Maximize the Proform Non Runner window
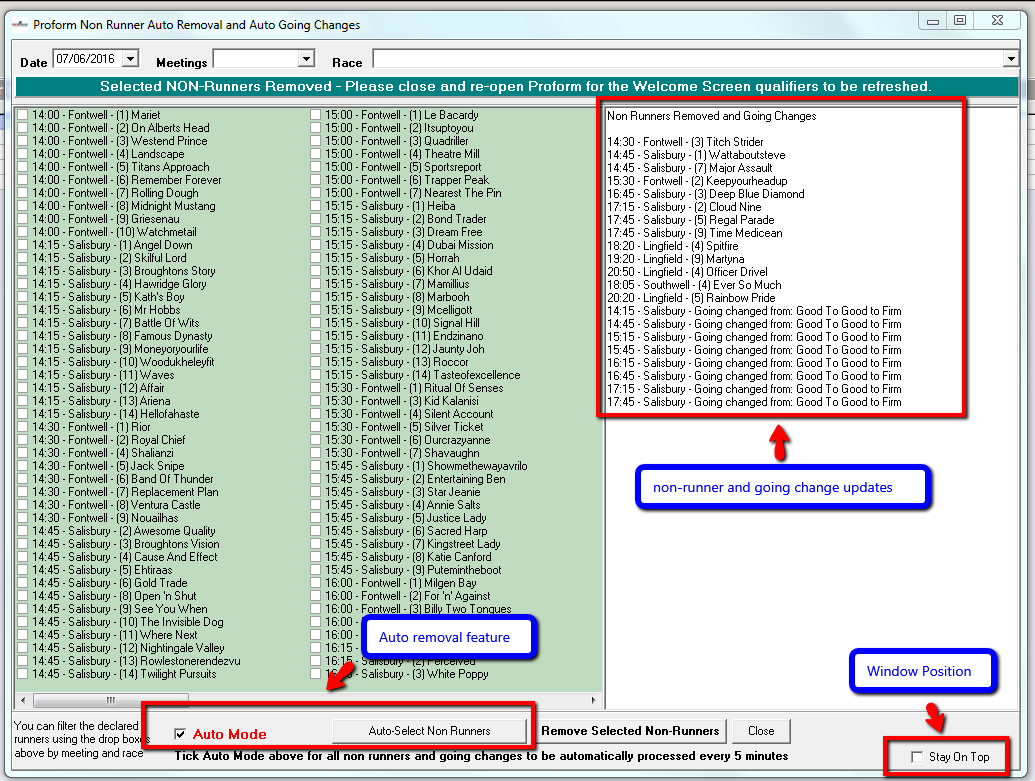Viewport: 1035px width, 781px height. click(960, 21)
